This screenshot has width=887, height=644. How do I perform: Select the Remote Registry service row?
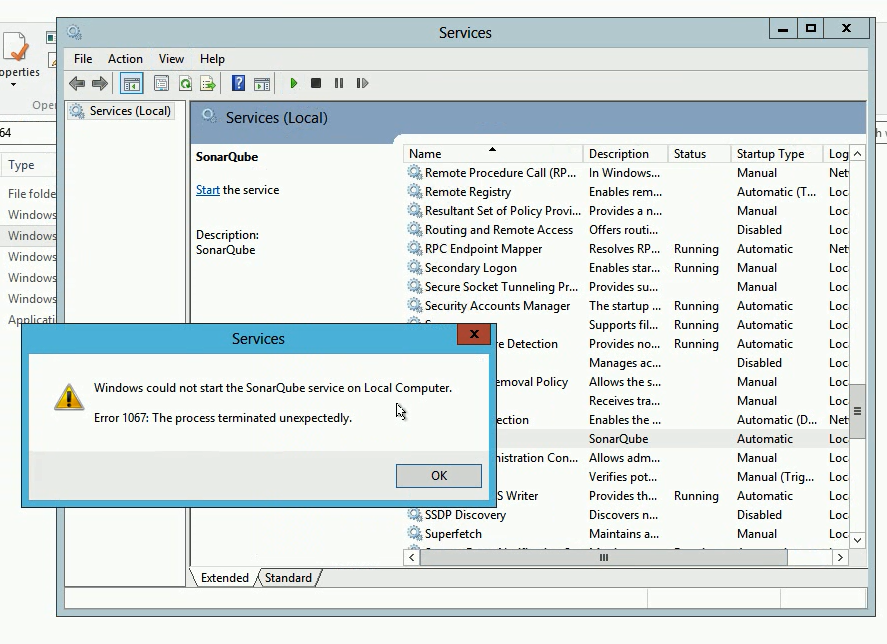(x=627, y=192)
